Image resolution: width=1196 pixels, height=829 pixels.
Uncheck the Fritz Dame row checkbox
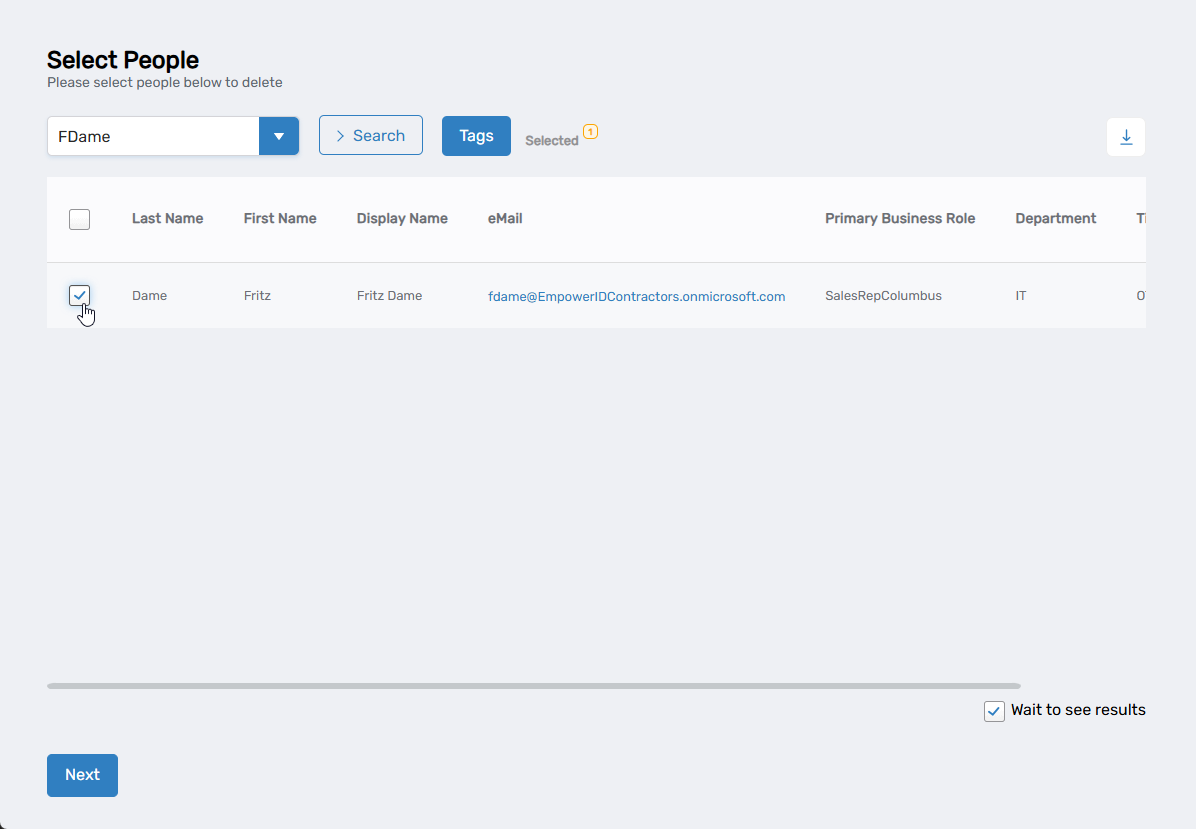(80, 295)
